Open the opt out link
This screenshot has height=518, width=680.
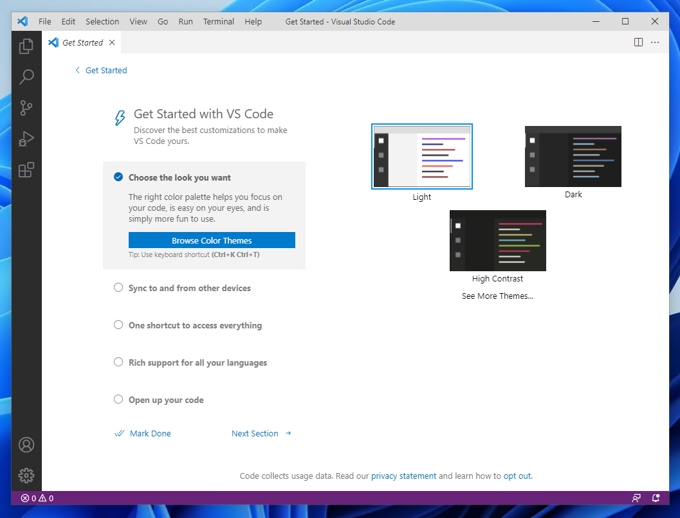tap(517, 476)
